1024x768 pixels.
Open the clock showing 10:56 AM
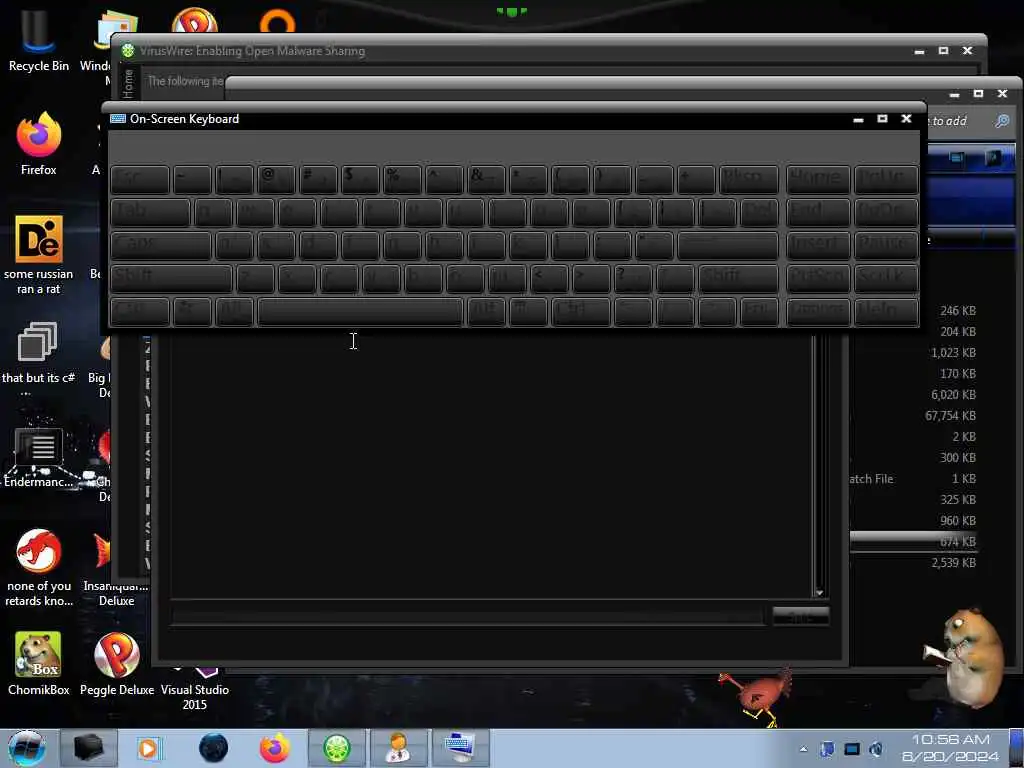coord(950,748)
